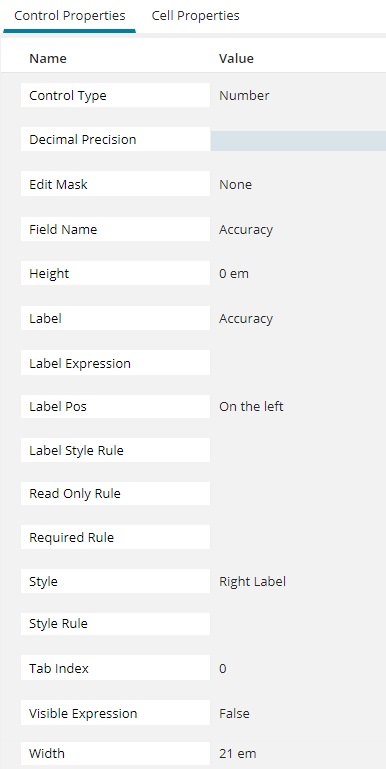The width and height of the screenshot is (386, 769).
Task: Switch to the Cell Properties tab
Action: [x=195, y=16]
